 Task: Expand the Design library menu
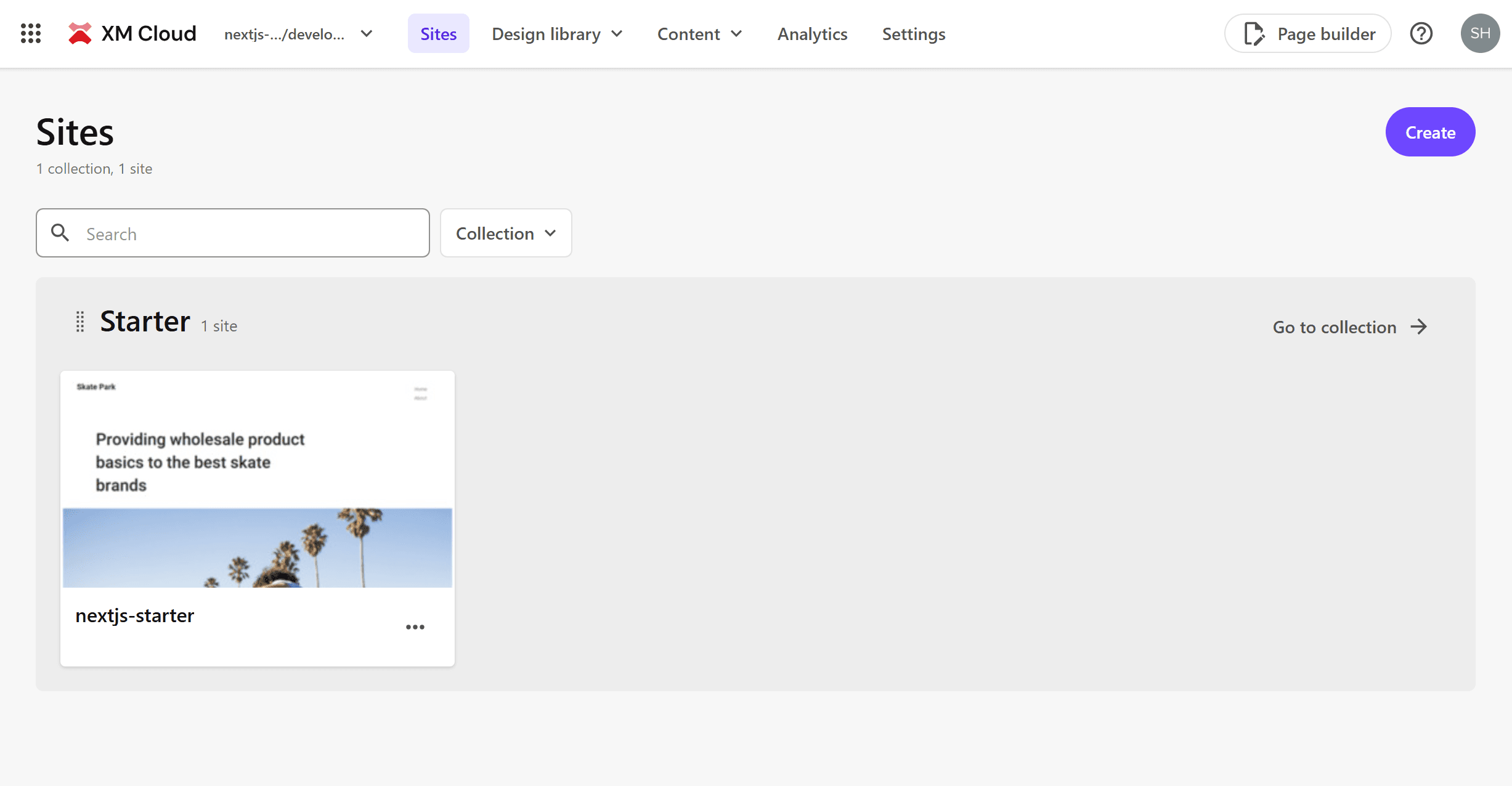point(557,34)
